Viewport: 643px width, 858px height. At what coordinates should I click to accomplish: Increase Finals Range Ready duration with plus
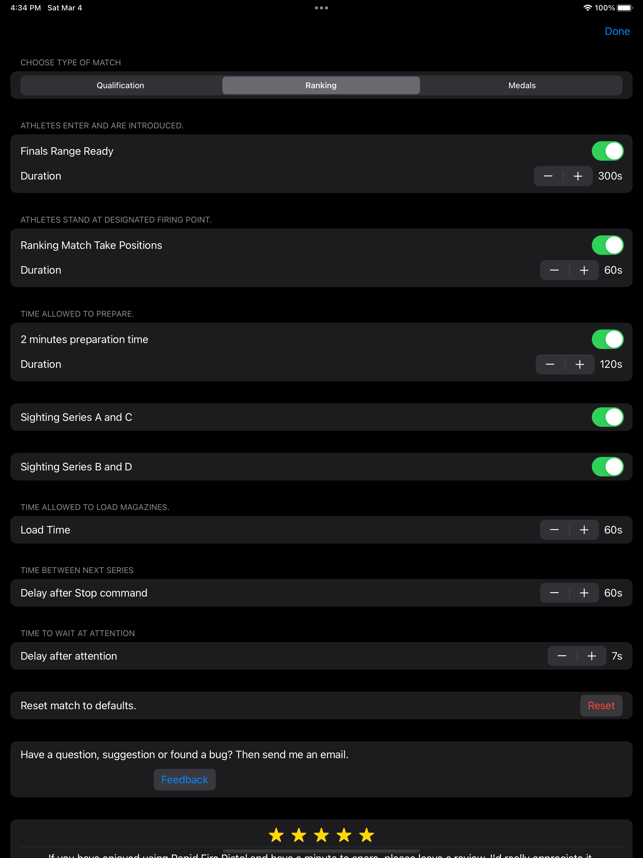(578, 176)
